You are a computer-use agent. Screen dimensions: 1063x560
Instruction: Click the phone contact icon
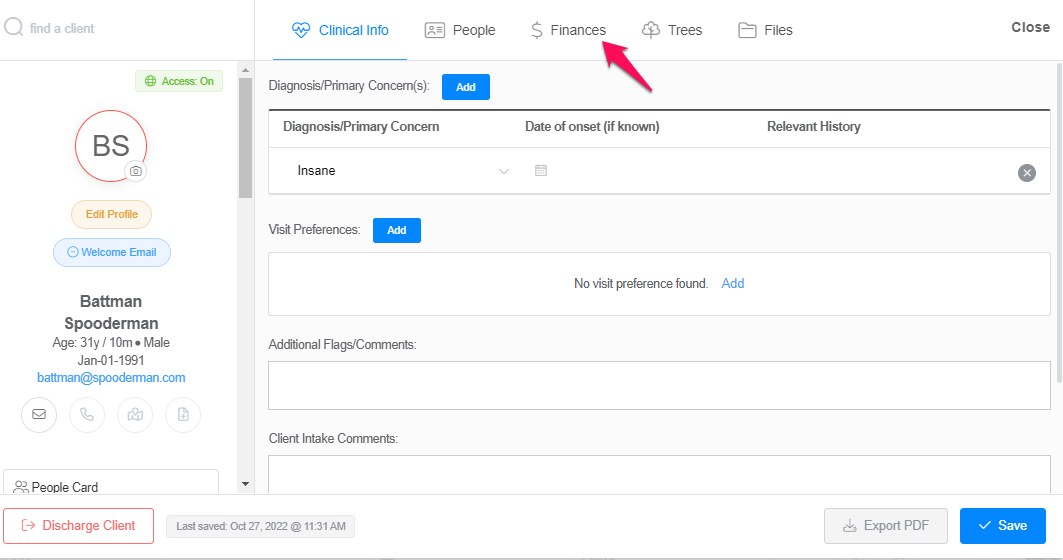click(87, 414)
